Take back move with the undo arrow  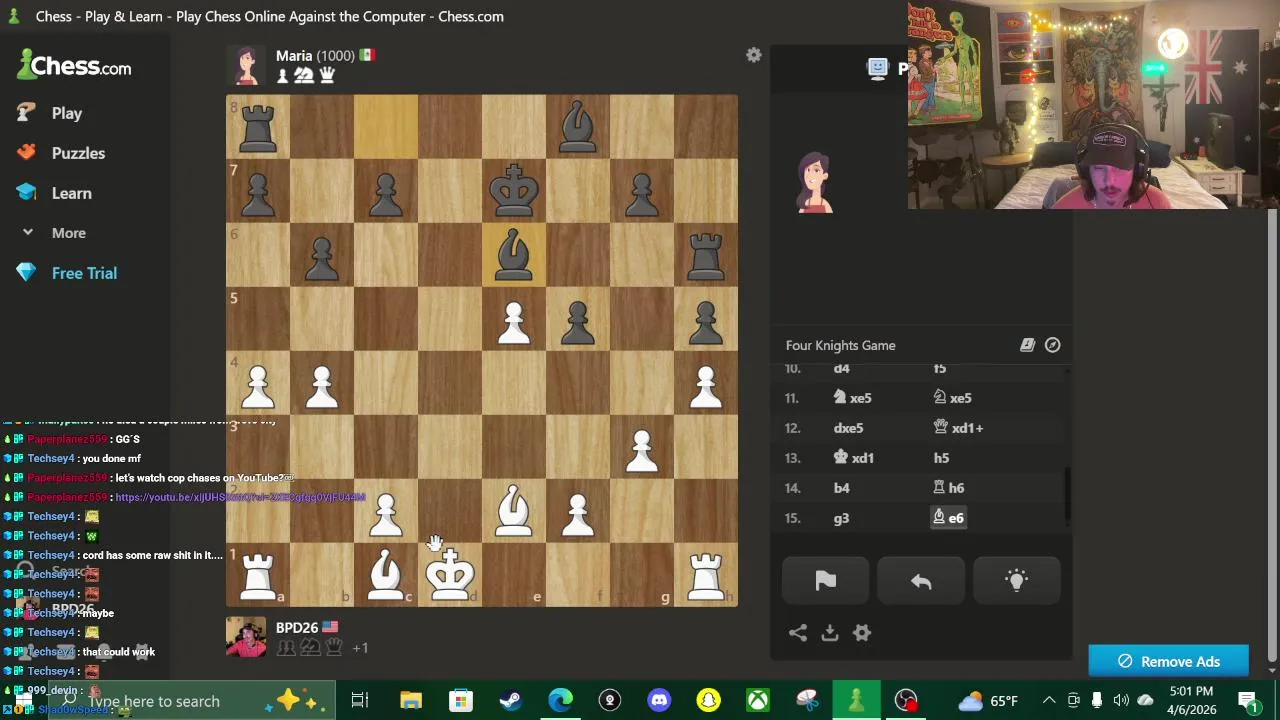tap(921, 581)
